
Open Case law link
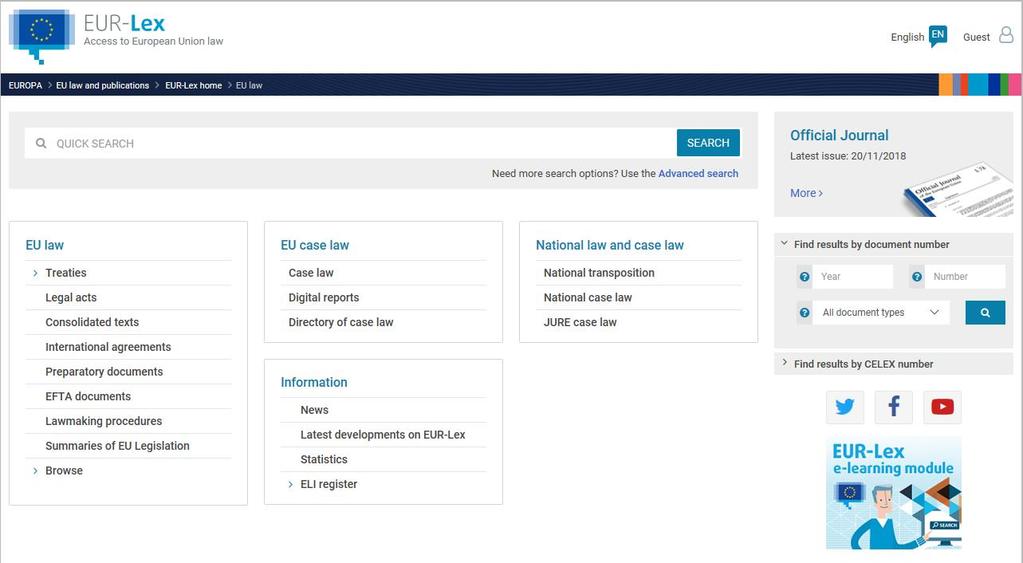point(311,273)
